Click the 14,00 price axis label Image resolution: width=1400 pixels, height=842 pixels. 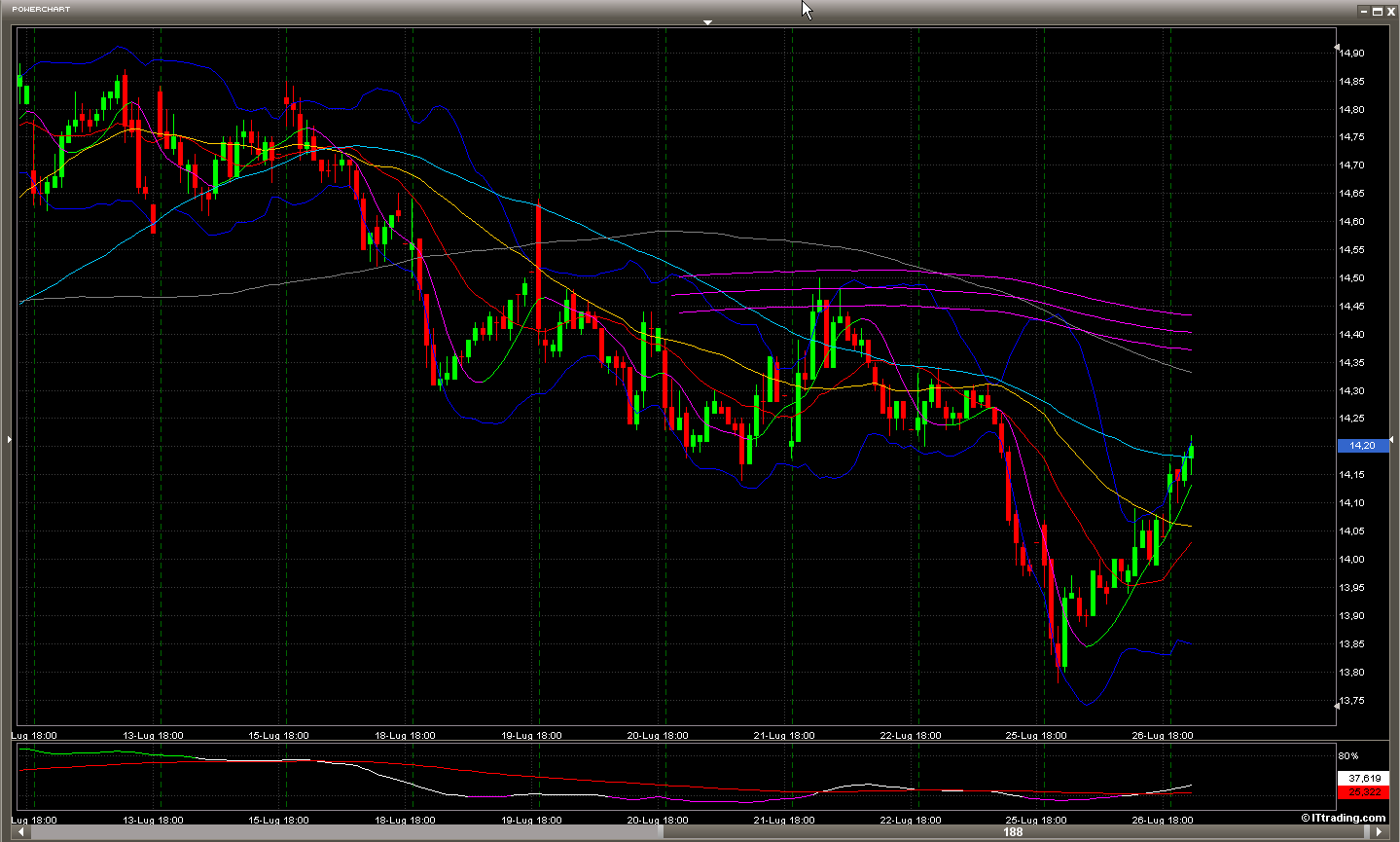pyautogui.click(x=1351, y=560)
